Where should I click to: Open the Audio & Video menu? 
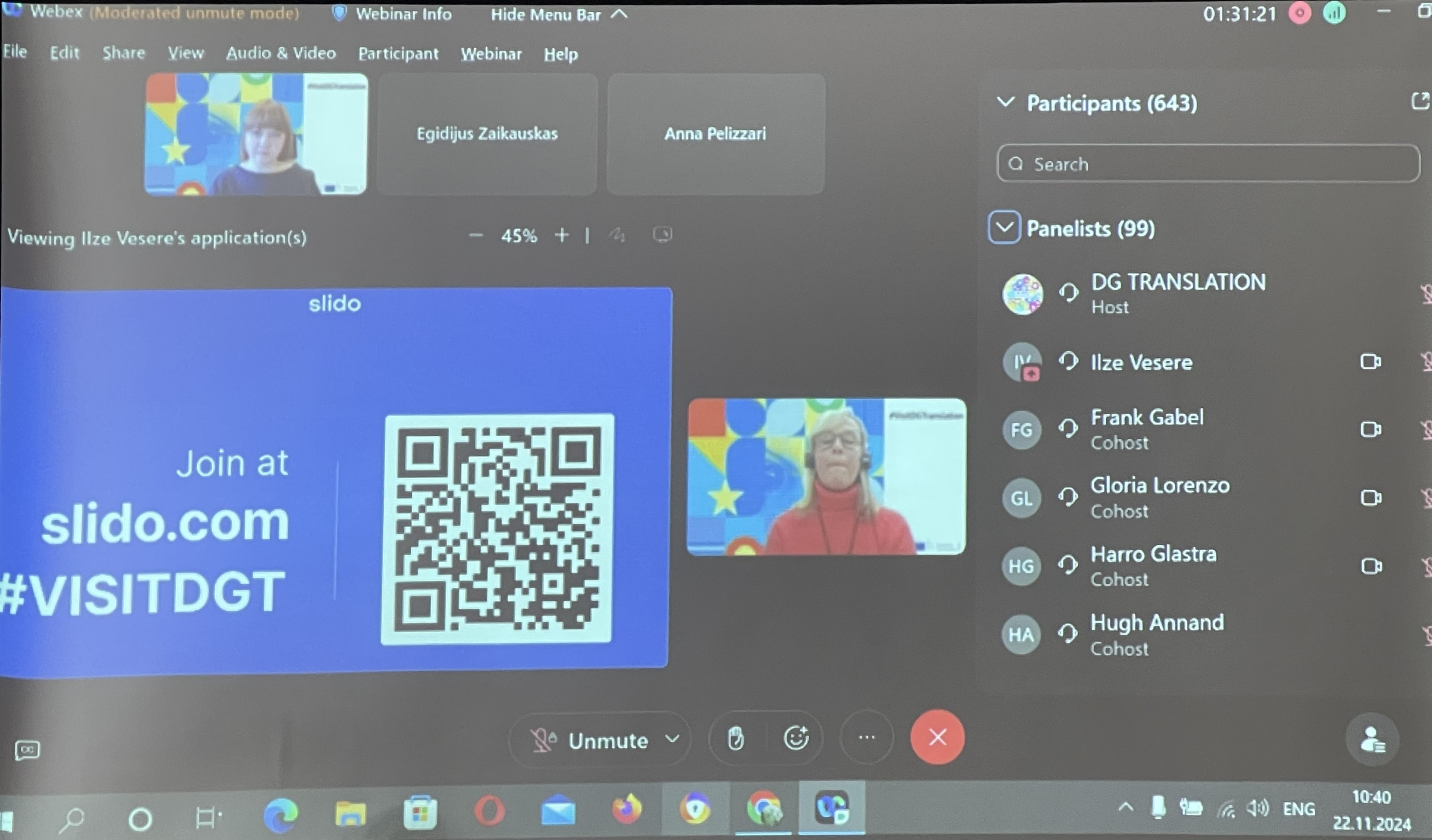pos(281,53)
